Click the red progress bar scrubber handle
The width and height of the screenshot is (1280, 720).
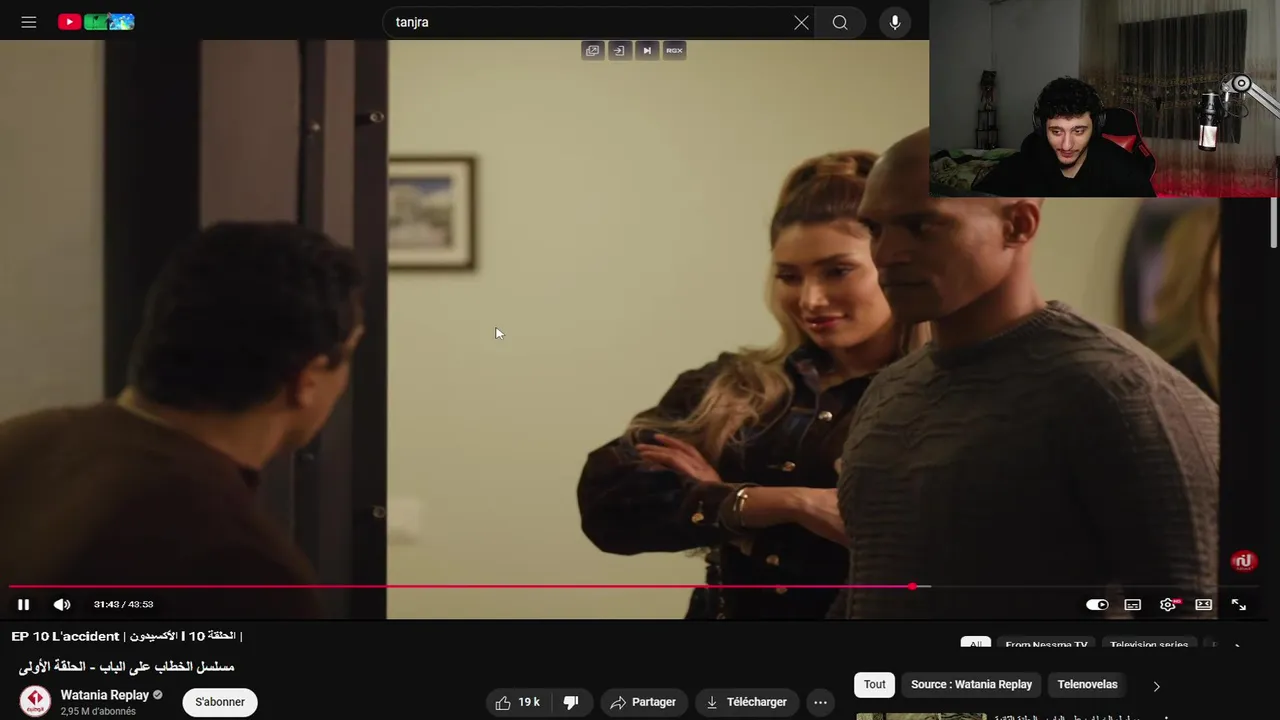913,587
